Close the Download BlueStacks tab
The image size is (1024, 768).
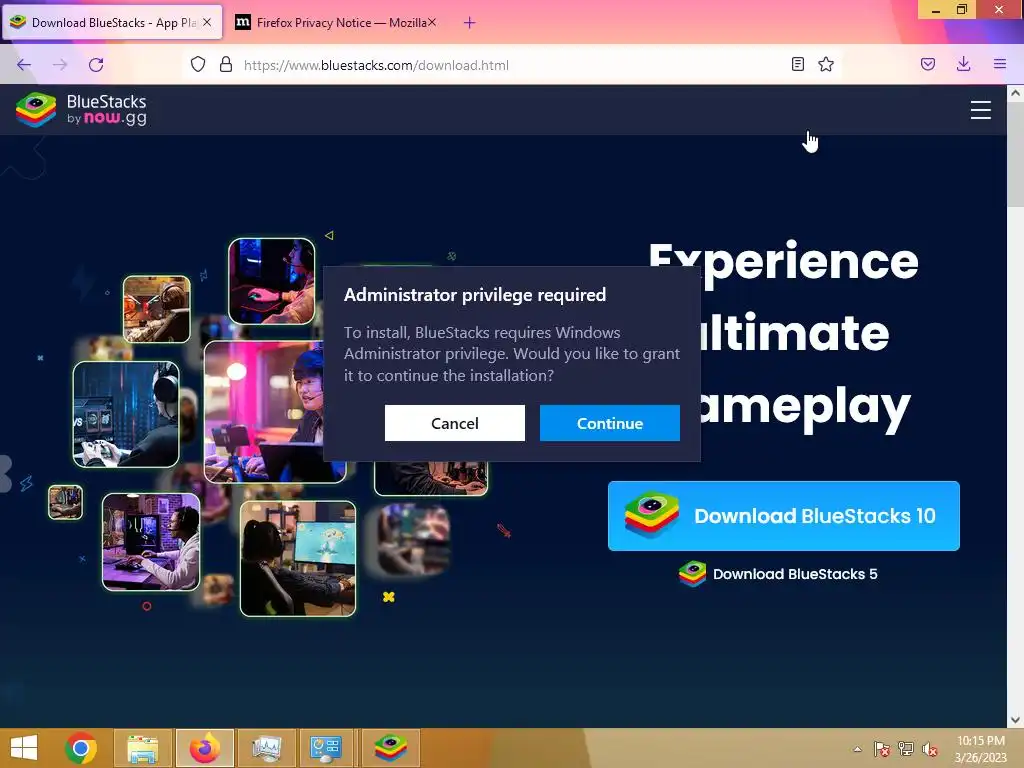(x=207, y=22)
